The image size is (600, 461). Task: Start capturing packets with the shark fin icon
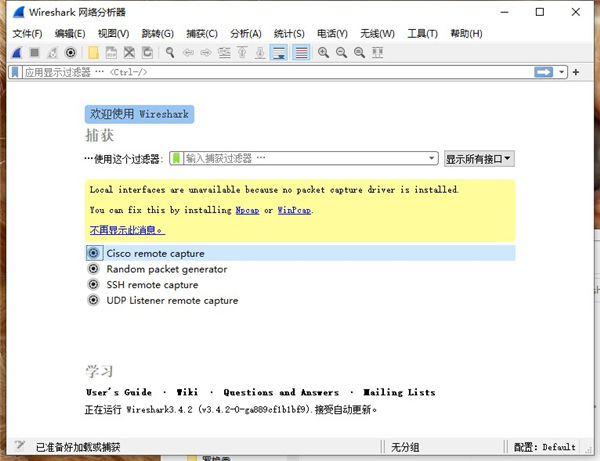pyautogui.click(x=17, y=52)
